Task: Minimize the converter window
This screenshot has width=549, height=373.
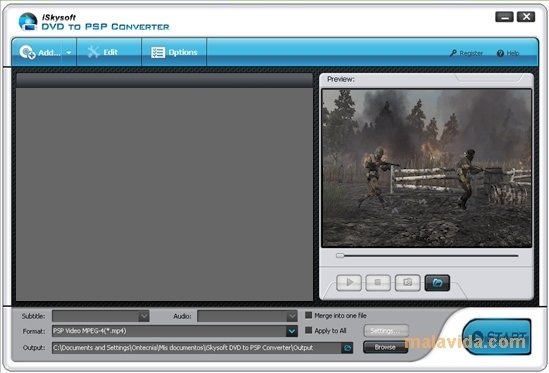Action: coord(505,17)
